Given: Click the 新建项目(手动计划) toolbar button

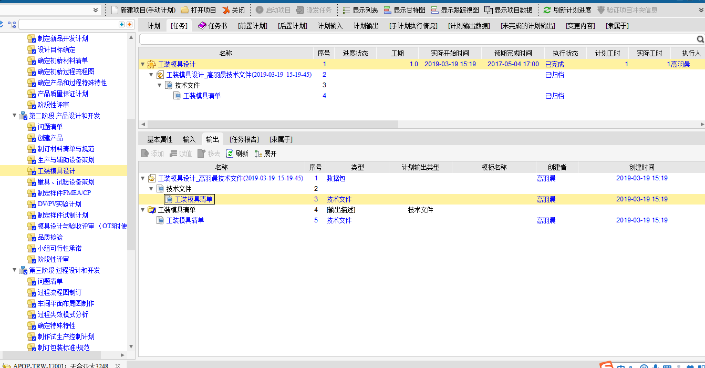Looking at the screenshot, I should 143,10.
